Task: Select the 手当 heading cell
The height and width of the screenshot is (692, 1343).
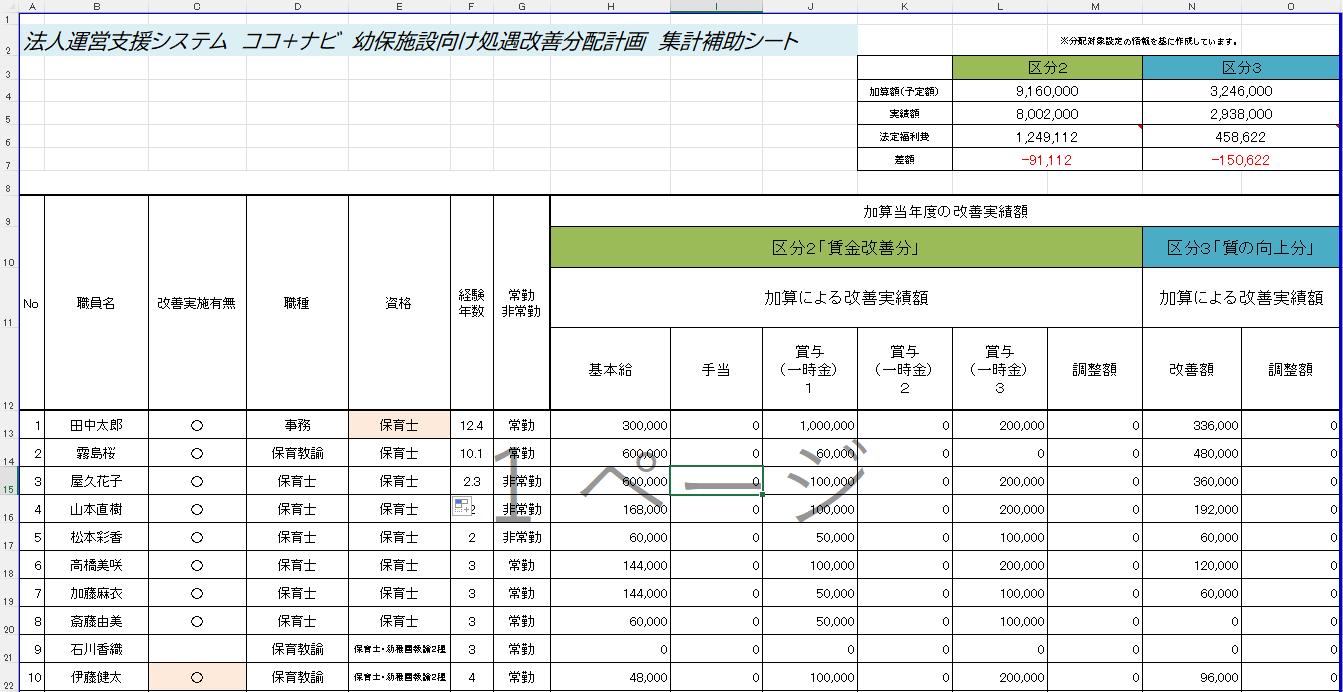Action: 716,369
